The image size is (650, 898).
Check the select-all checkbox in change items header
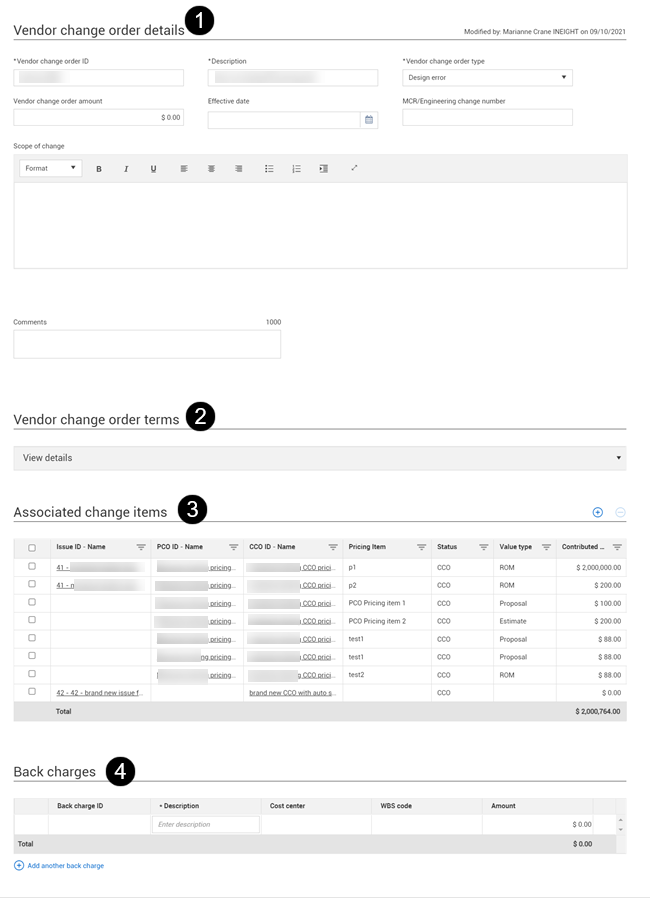(32, 548)
